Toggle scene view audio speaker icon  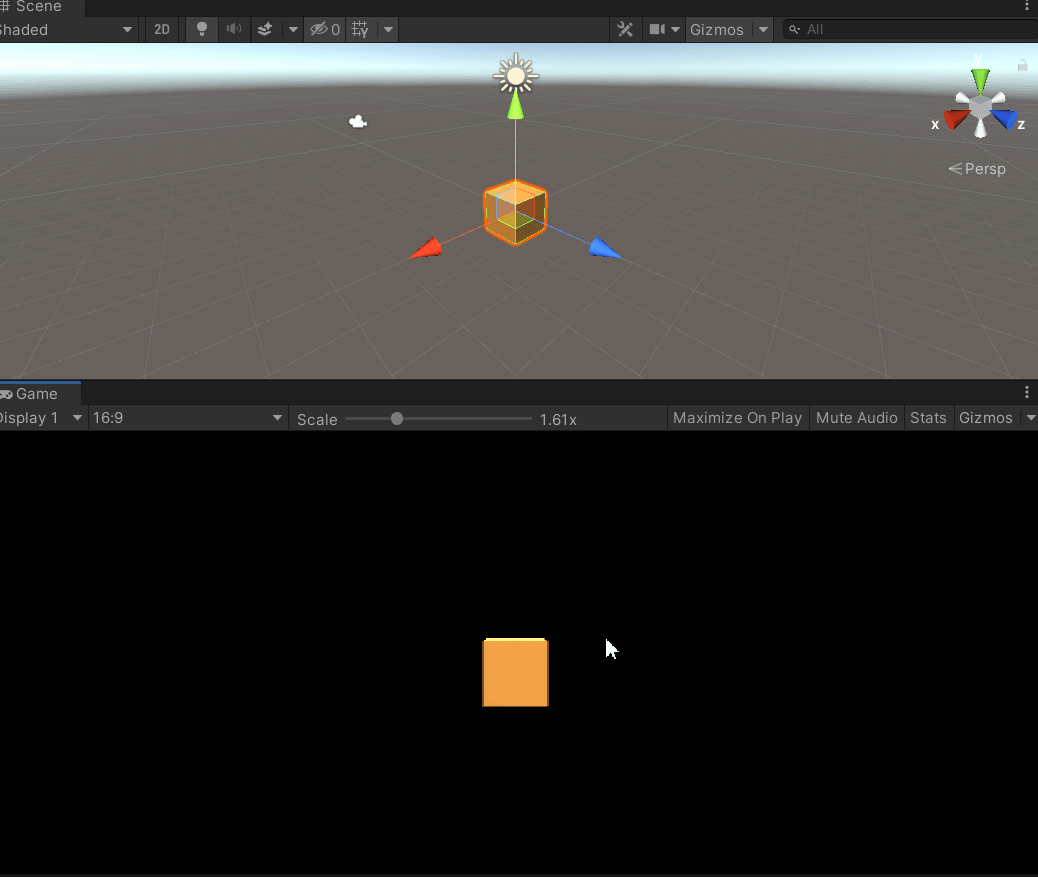233,29
